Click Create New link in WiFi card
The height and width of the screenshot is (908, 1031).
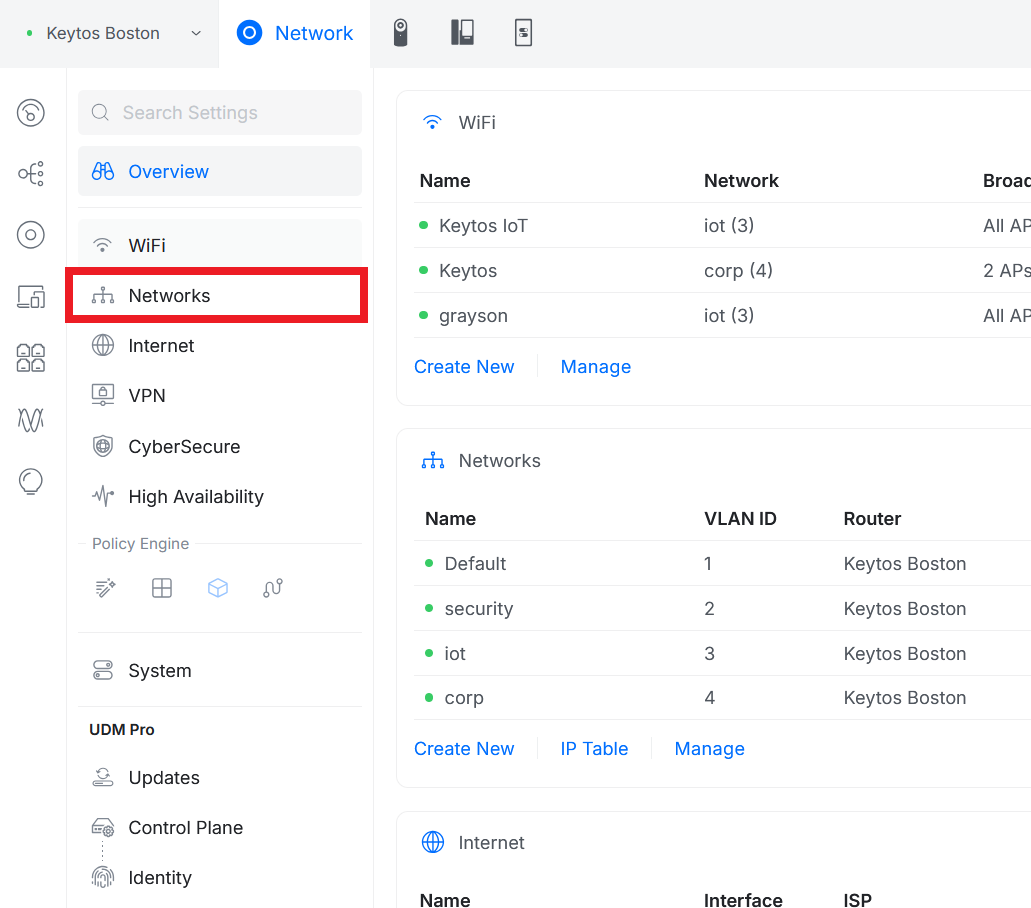(x=464, y=366)
